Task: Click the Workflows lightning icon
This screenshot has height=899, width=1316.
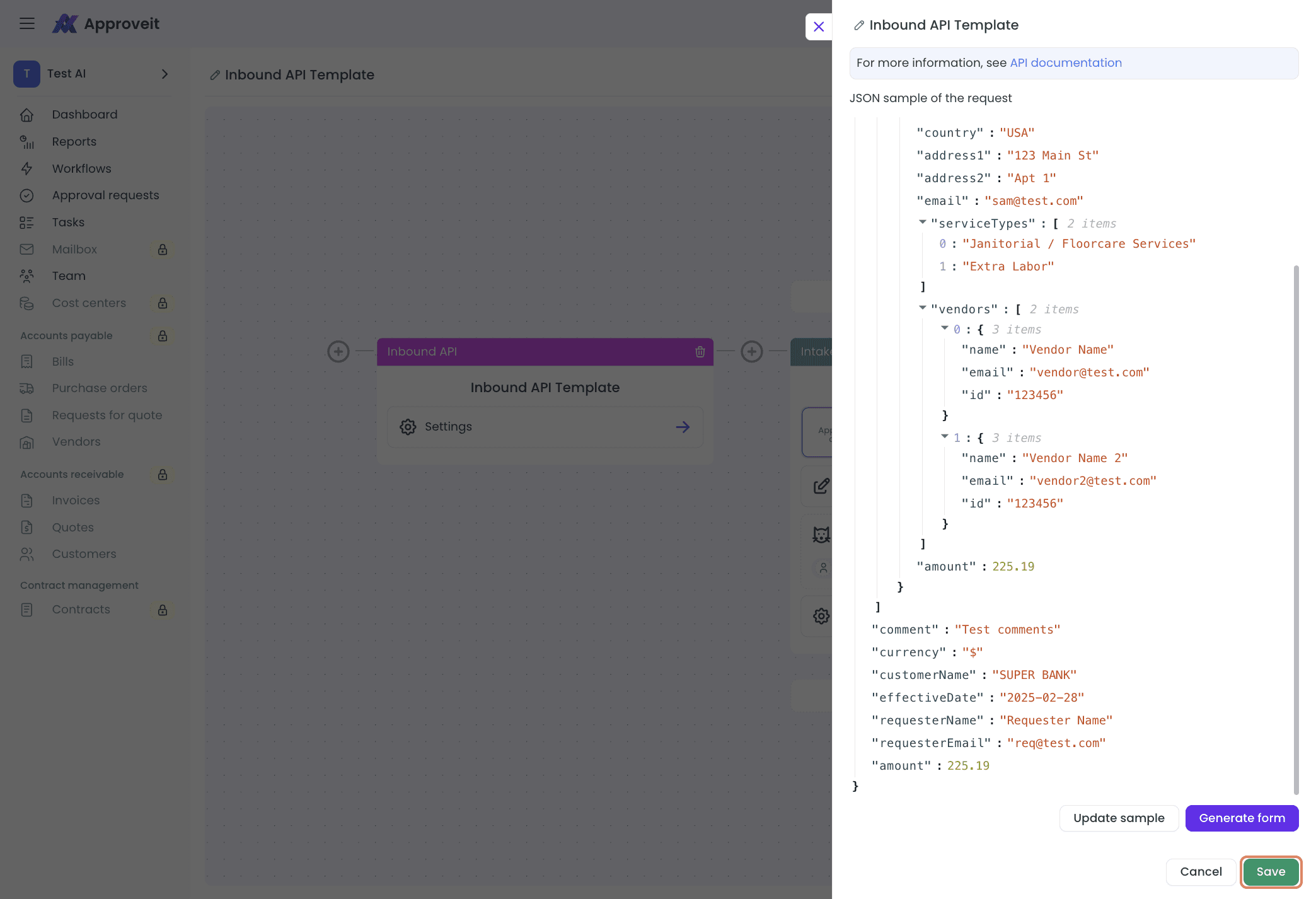Action: coord(26,169)
